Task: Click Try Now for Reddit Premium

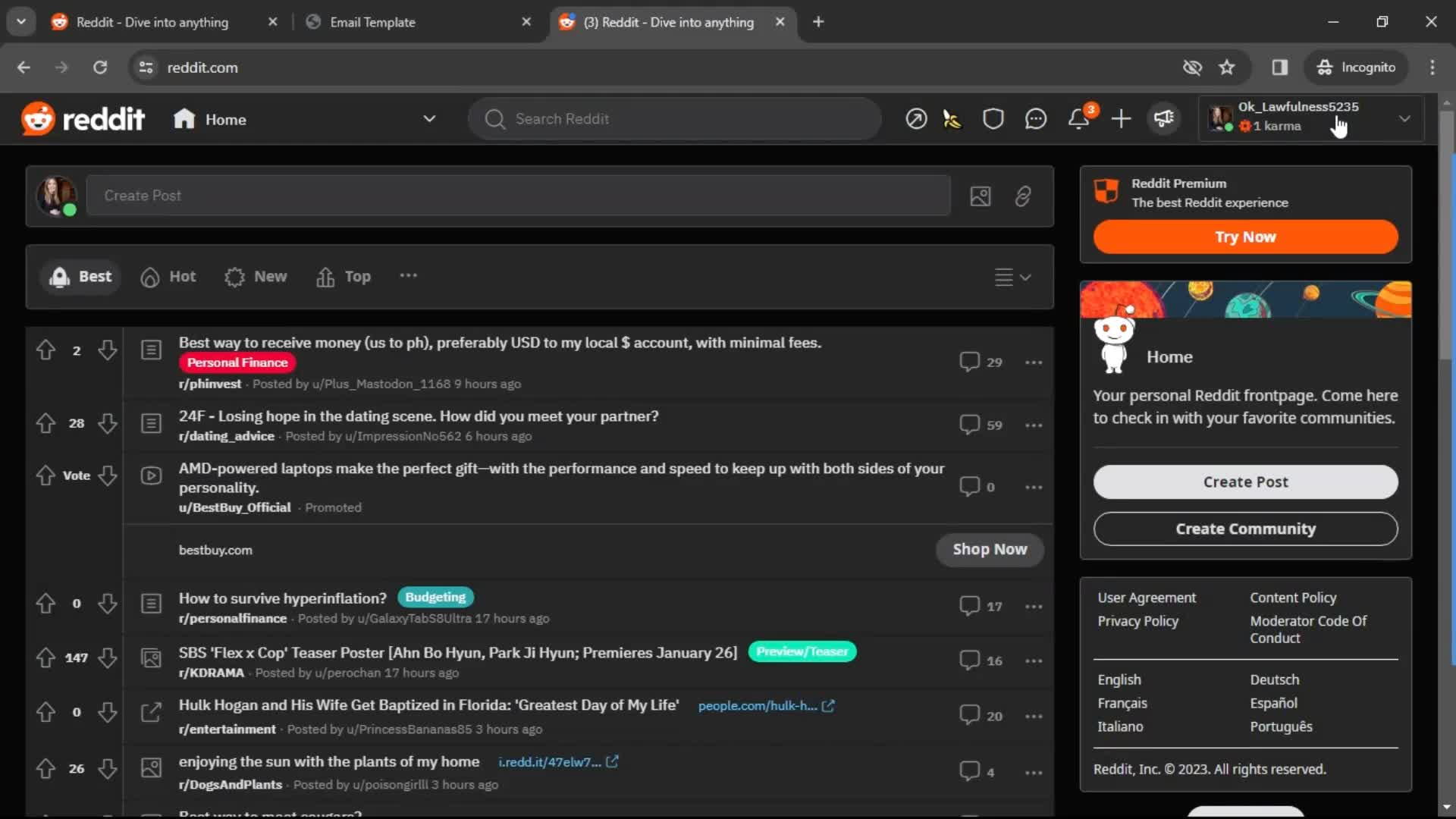Action: (x=1245, y=237)
